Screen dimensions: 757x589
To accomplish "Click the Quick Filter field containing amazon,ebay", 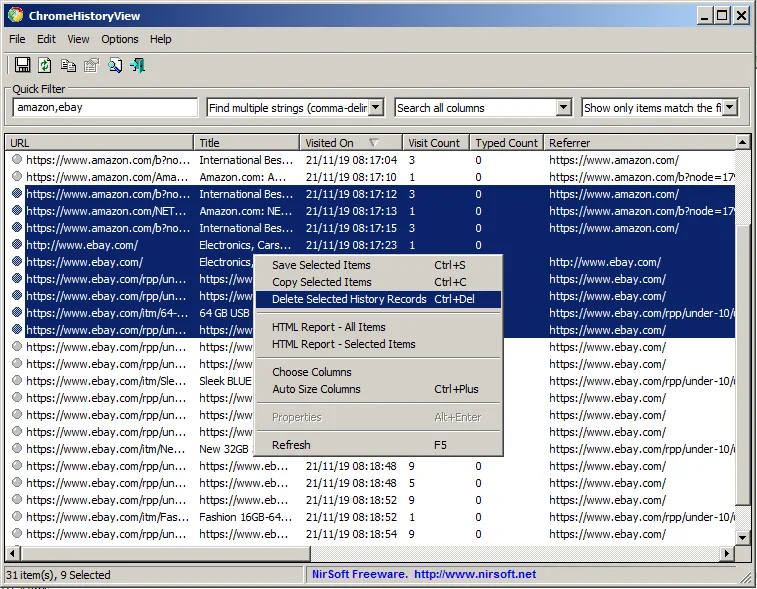I will tap(105, 107).
